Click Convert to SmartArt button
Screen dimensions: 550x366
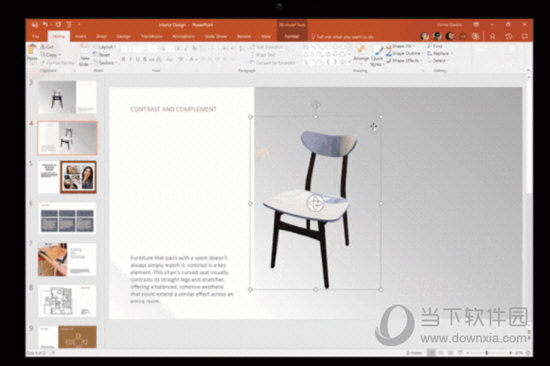273,62
